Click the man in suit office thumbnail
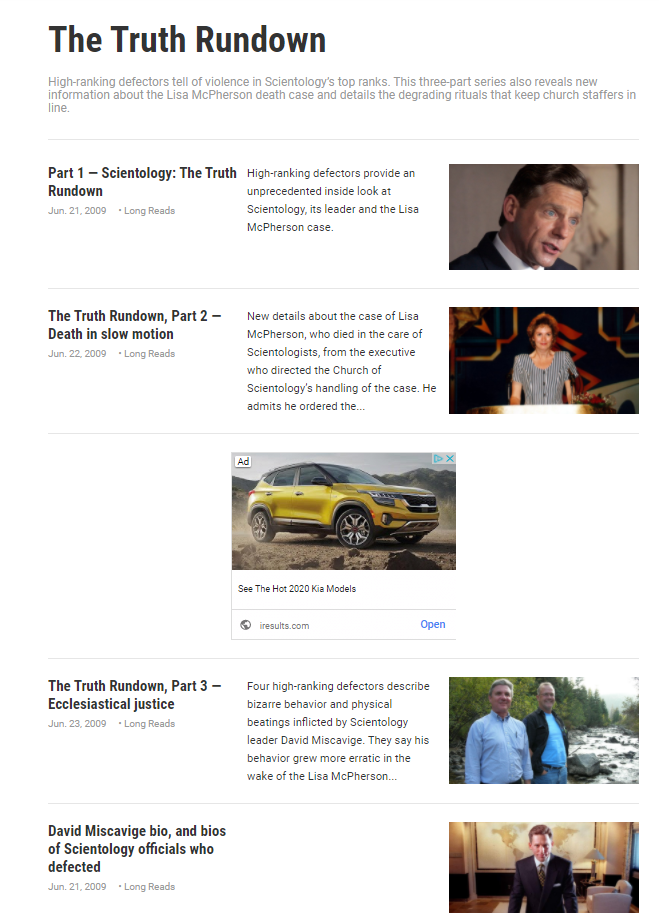 click(x=544, y=868)
